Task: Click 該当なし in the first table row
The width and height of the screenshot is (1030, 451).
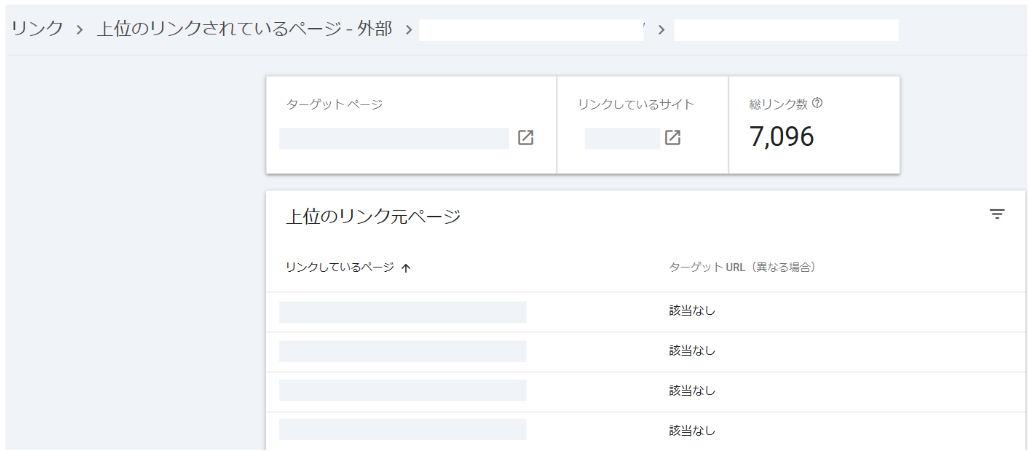Action: [692, 311]
